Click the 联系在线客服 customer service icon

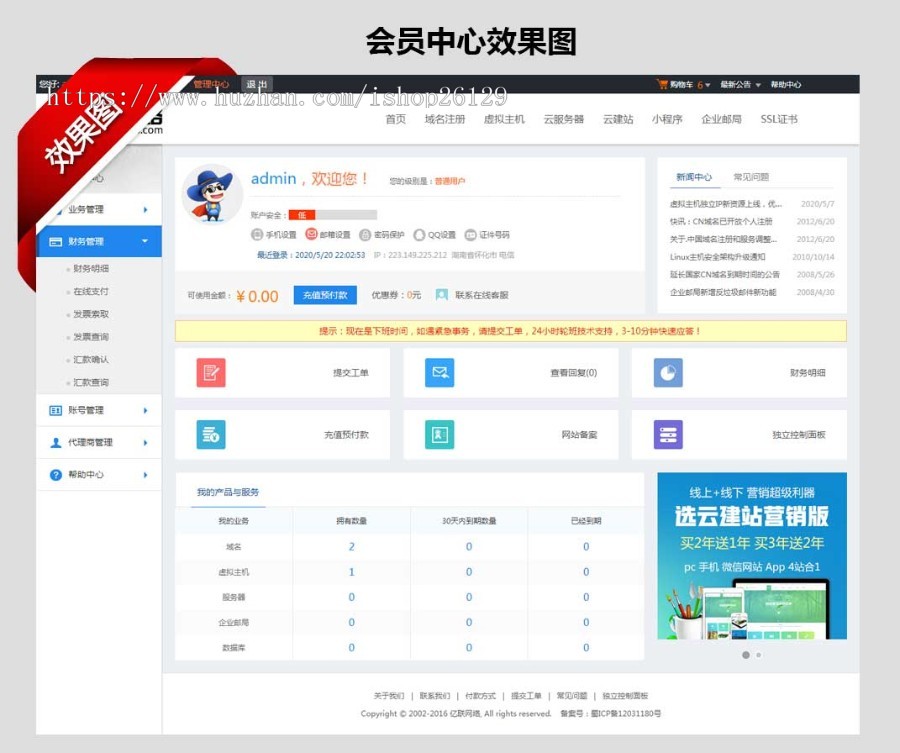[441, 294]
